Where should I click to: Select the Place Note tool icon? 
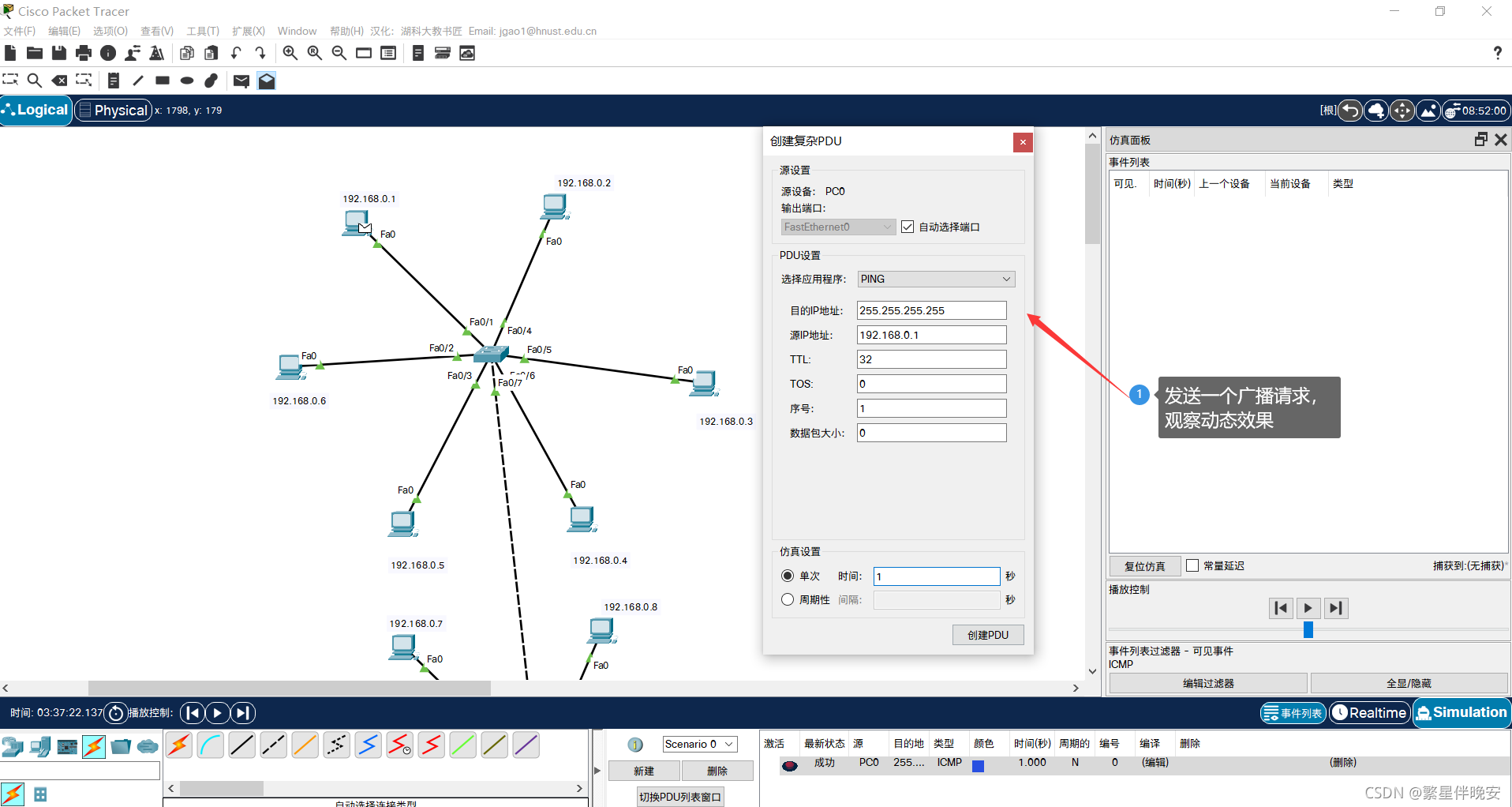(x=114, y=81)
